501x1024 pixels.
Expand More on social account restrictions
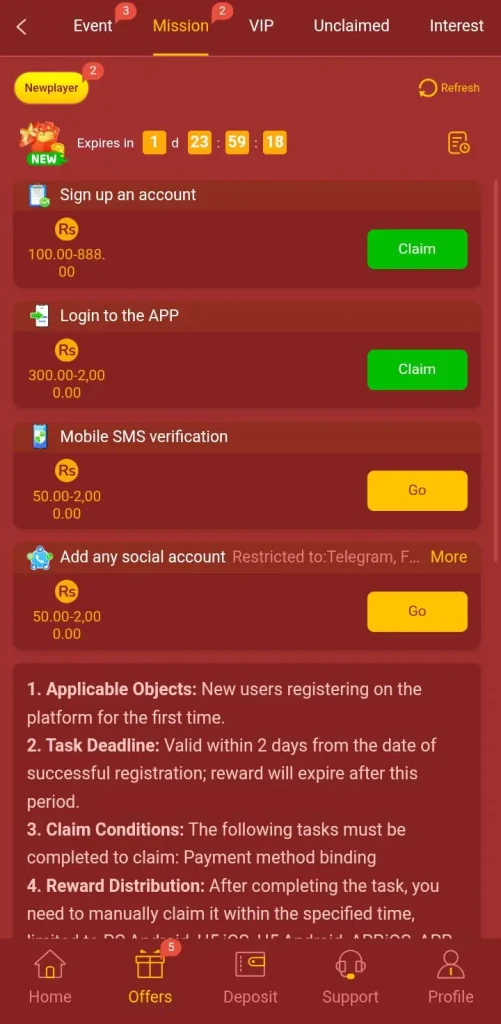[449, 557]
